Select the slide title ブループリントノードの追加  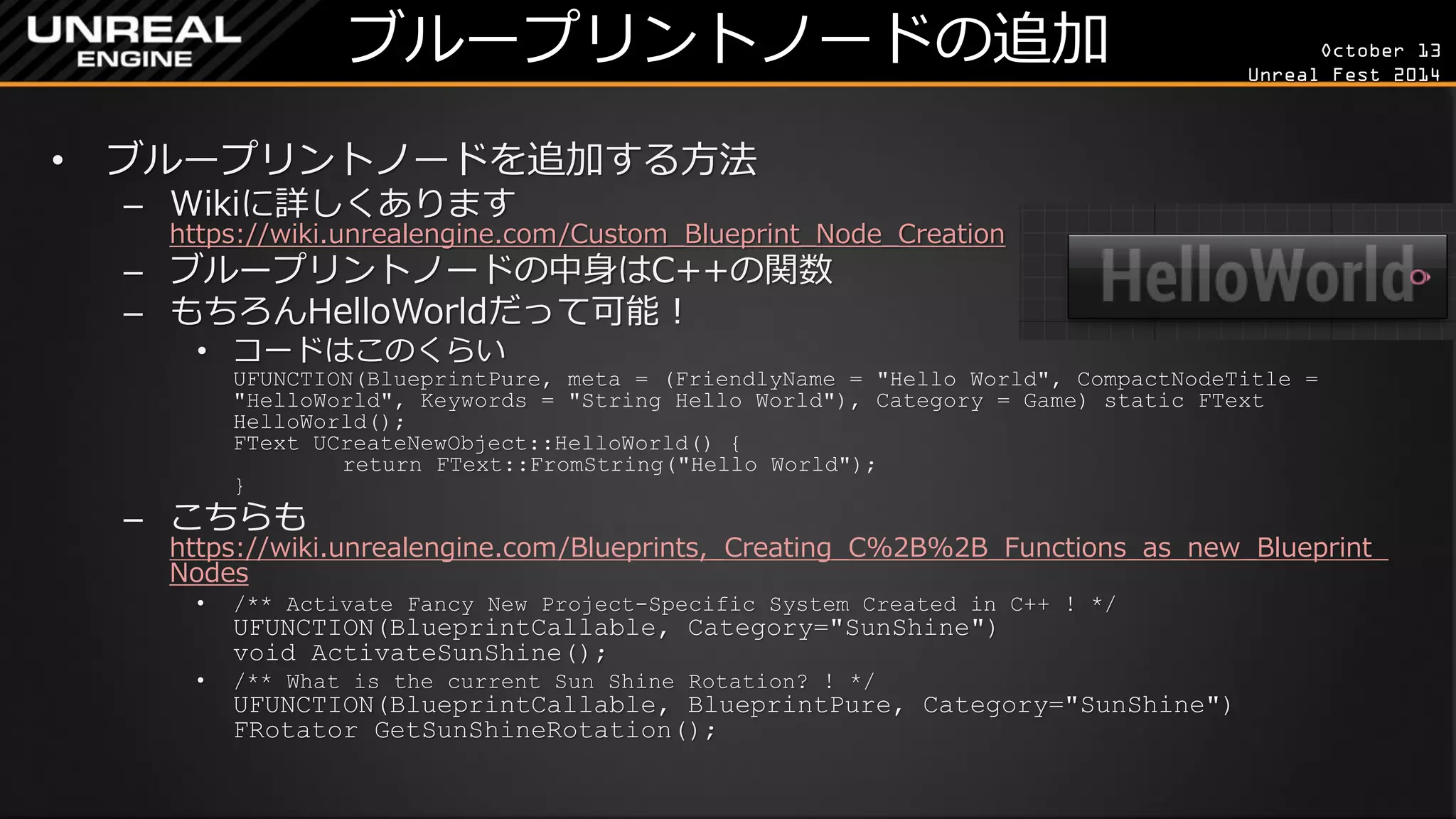[729, 39]
